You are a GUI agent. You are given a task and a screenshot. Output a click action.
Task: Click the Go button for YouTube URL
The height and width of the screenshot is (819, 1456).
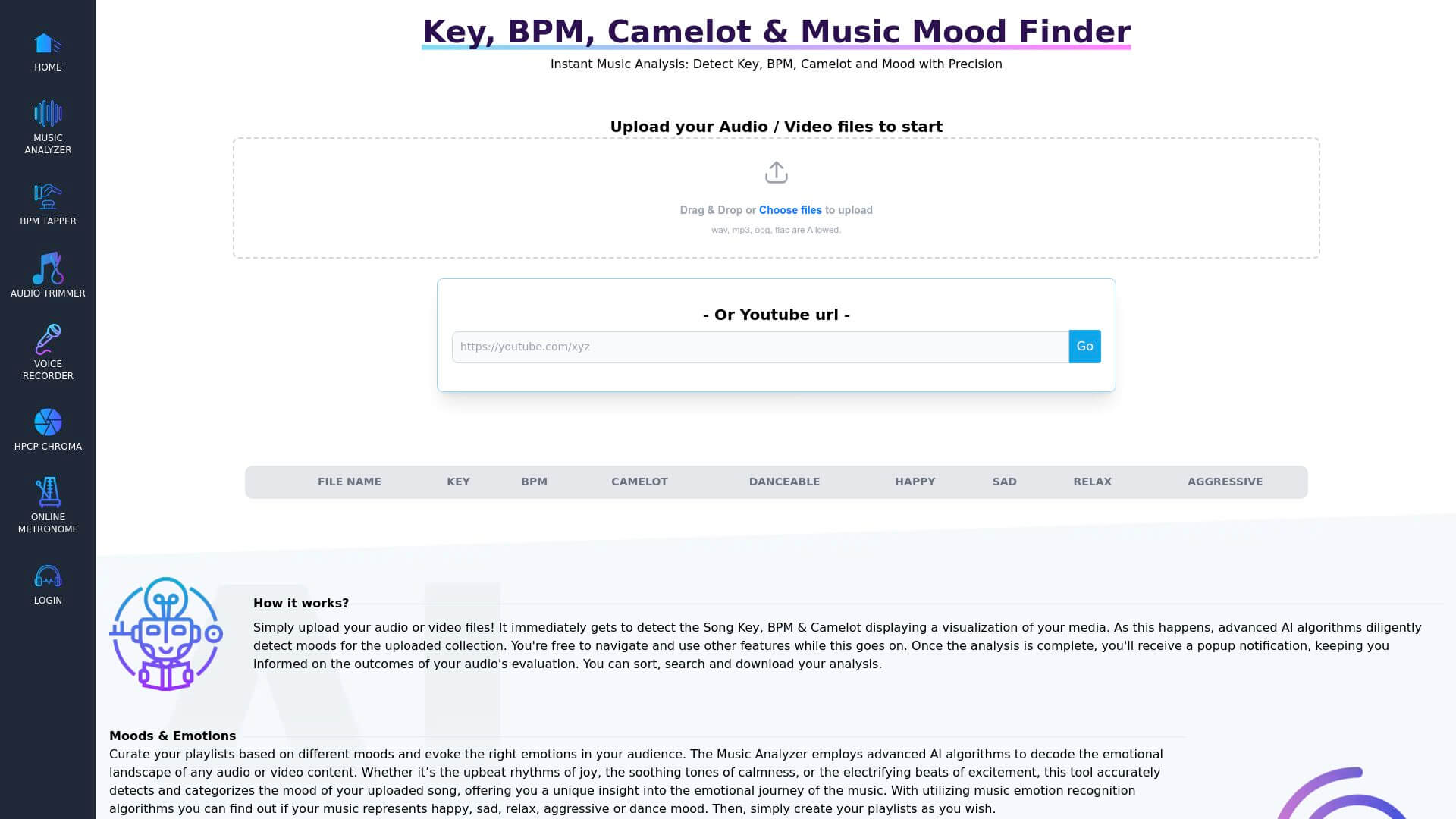tap(1084, 346)
